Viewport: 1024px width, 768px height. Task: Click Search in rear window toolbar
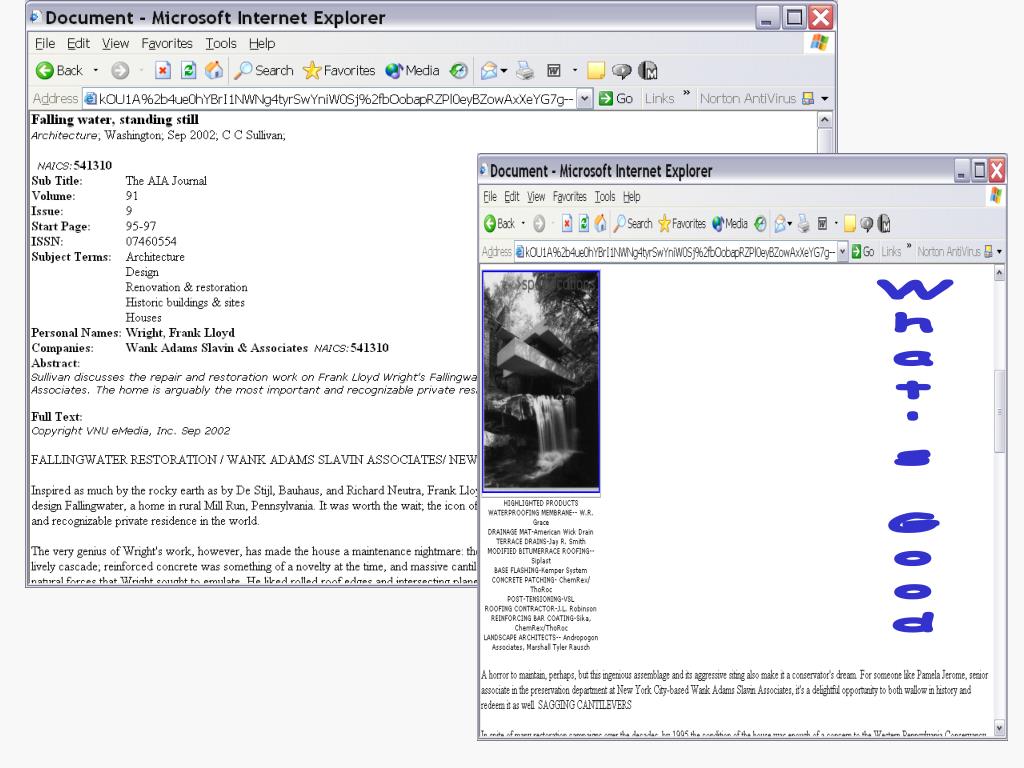tap(264, 71)
